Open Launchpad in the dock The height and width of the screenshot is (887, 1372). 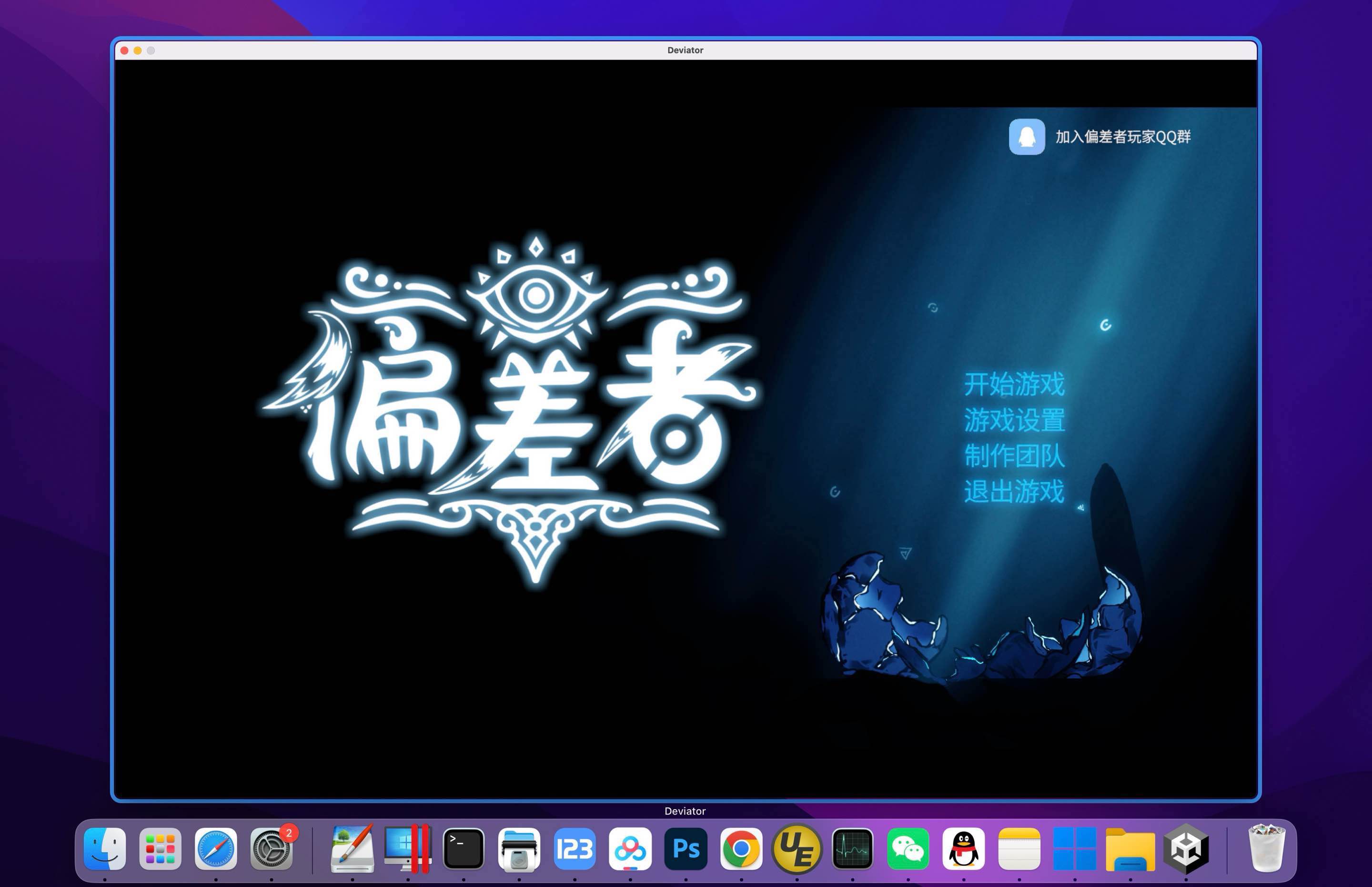(160, 849)
